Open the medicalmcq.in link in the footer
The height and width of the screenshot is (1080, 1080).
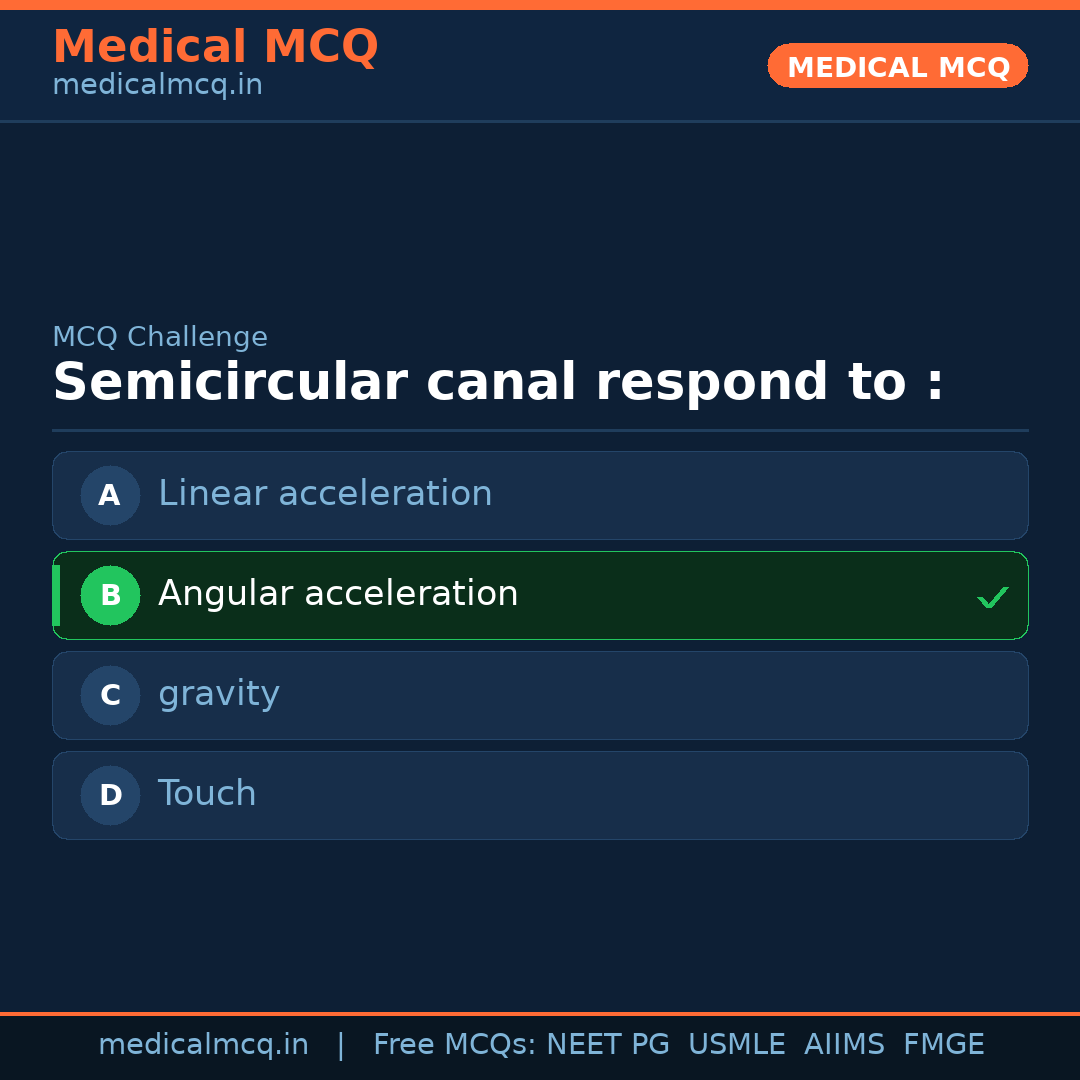pos(203,1045)
